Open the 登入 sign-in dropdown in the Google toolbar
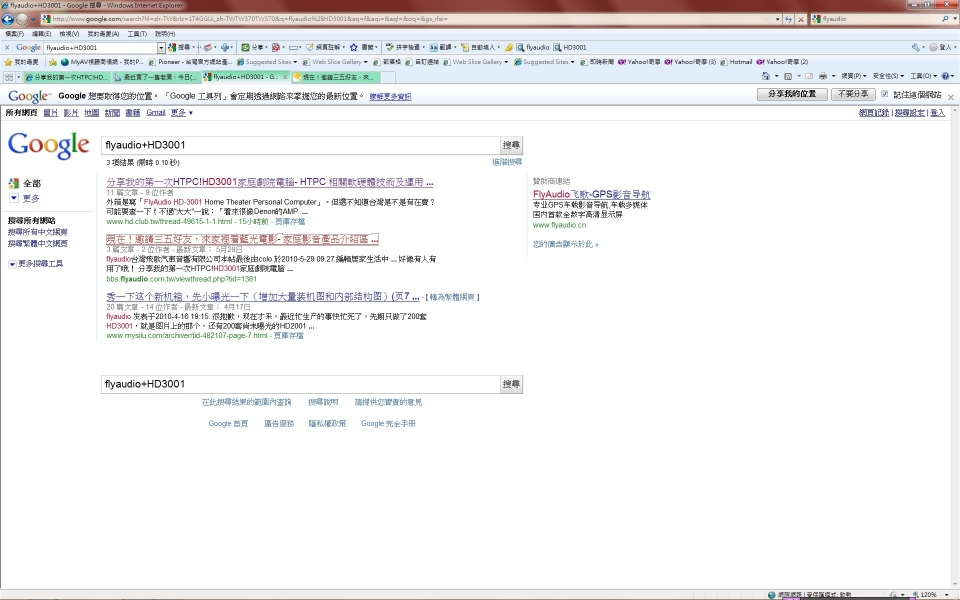The height and width of the screenshot is (600, 960). [x=942, y=47]
